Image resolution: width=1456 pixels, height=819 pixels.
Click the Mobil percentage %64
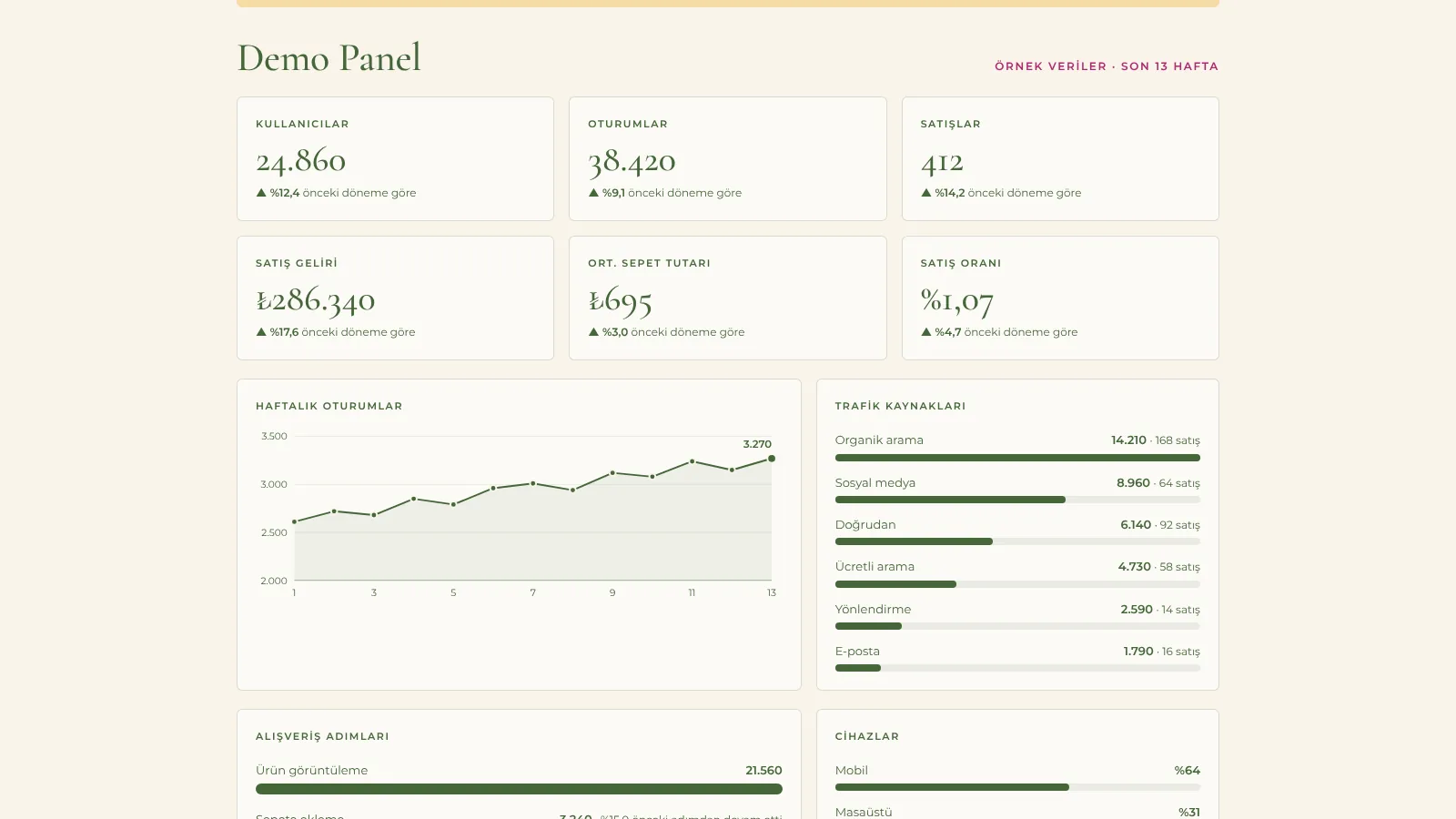(x=1187, y=771)
